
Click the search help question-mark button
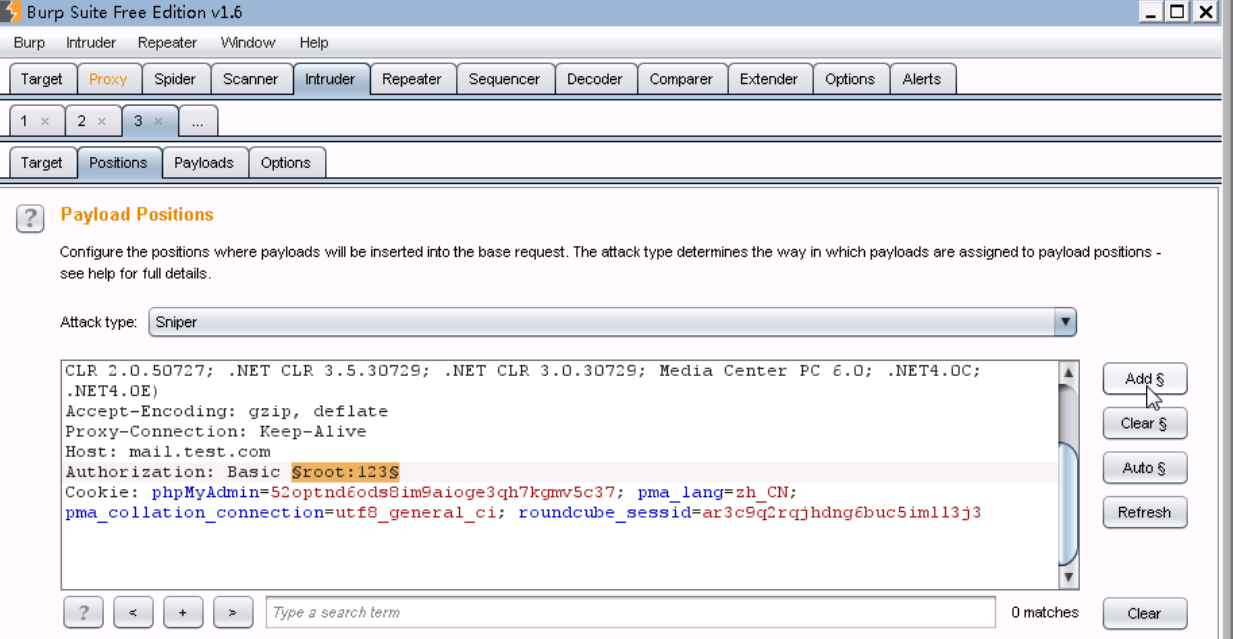(83, 613)
